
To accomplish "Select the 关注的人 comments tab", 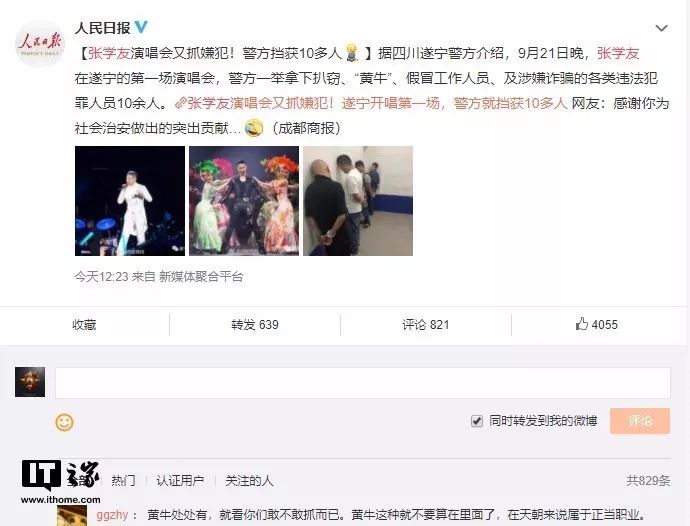I will (249, 480).
